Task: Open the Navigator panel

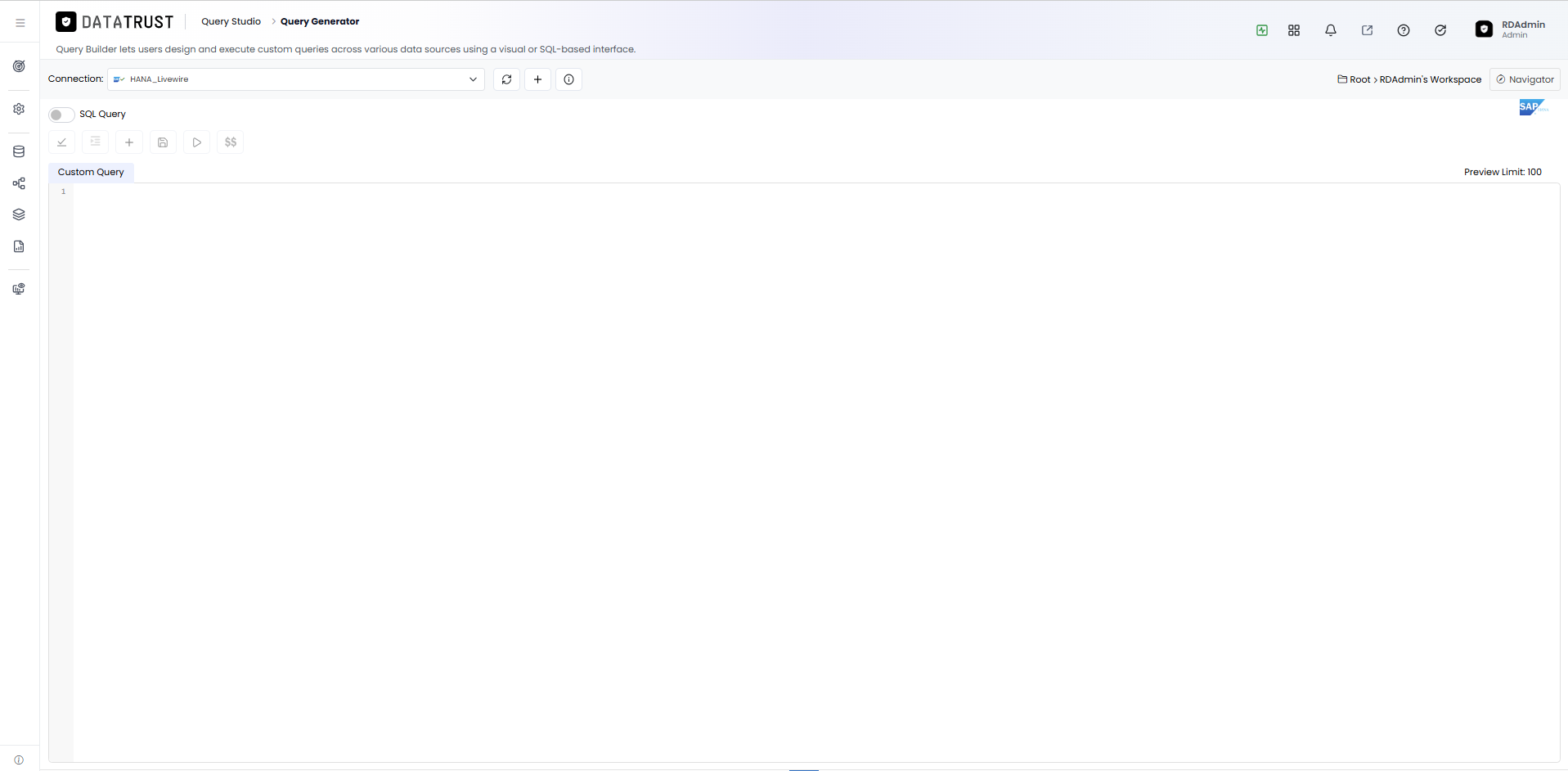Action: 1525,79
